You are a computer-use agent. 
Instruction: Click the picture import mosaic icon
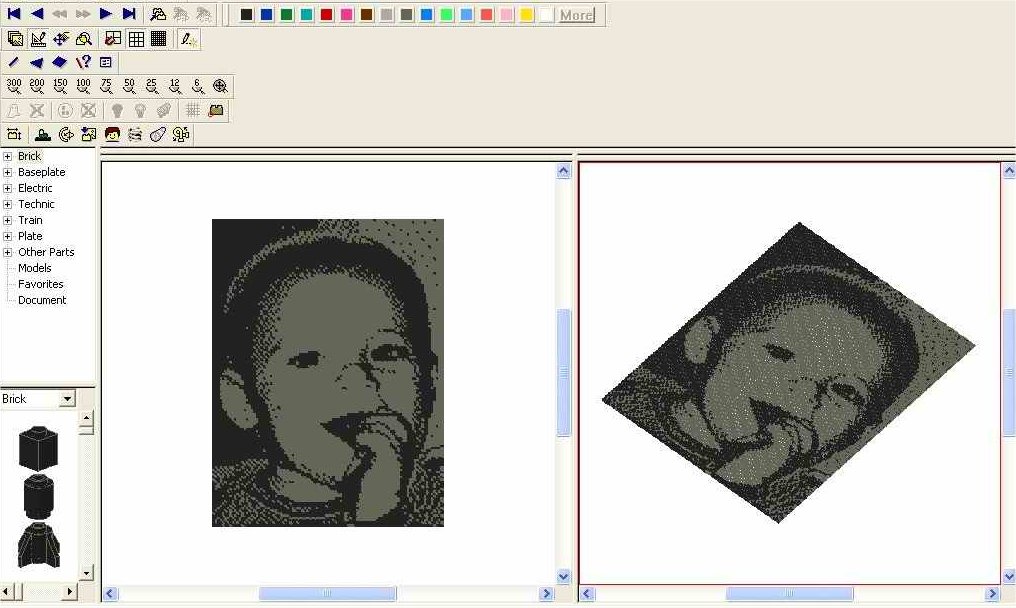point(89,135)
